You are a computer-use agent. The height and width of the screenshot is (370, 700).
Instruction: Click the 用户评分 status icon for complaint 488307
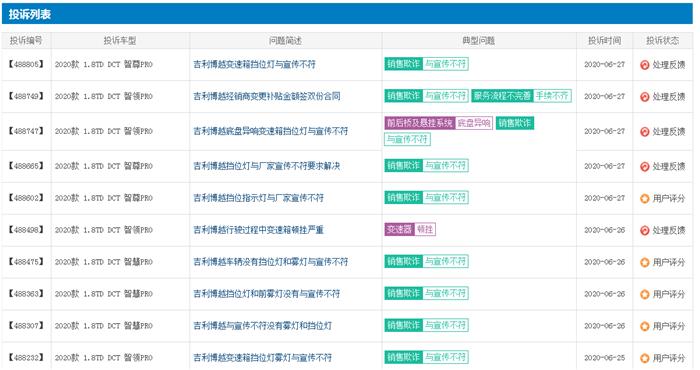[644, 326]
